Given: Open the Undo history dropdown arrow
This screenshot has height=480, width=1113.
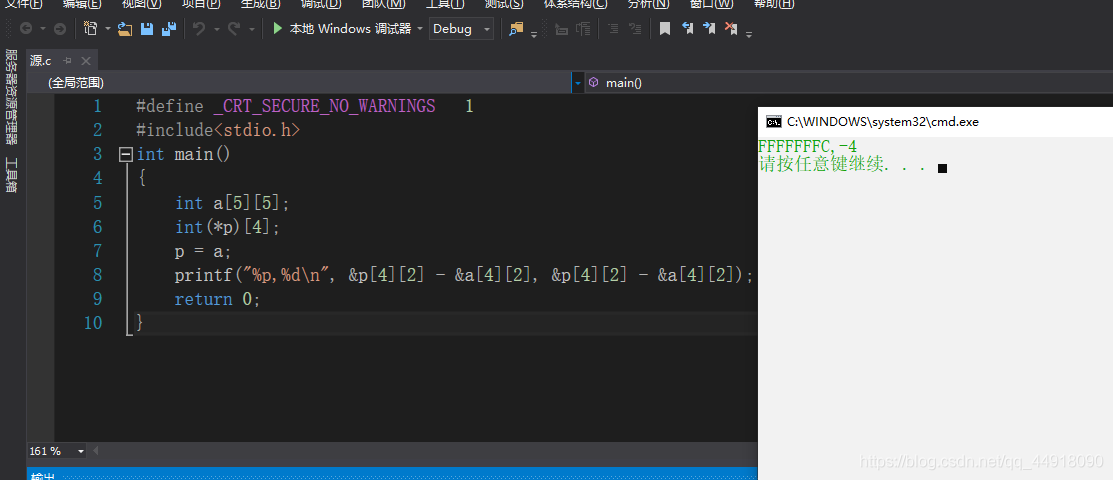Looking at the screenshot, I should [x=216, y=29].
